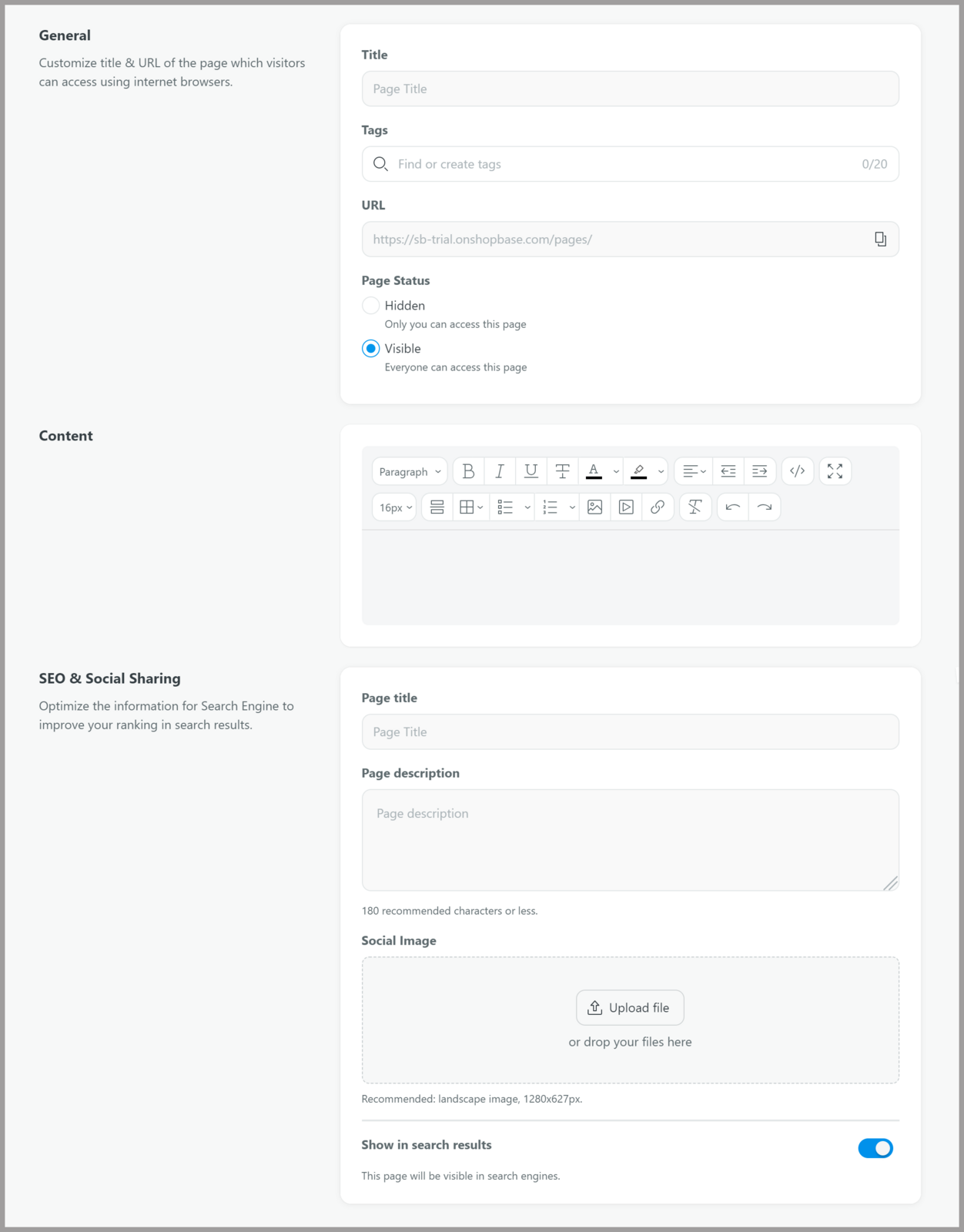Viewport: 964px width, 1232px height.
Task: Switch editor to fullscreen mode
Action: click(835, 471)
